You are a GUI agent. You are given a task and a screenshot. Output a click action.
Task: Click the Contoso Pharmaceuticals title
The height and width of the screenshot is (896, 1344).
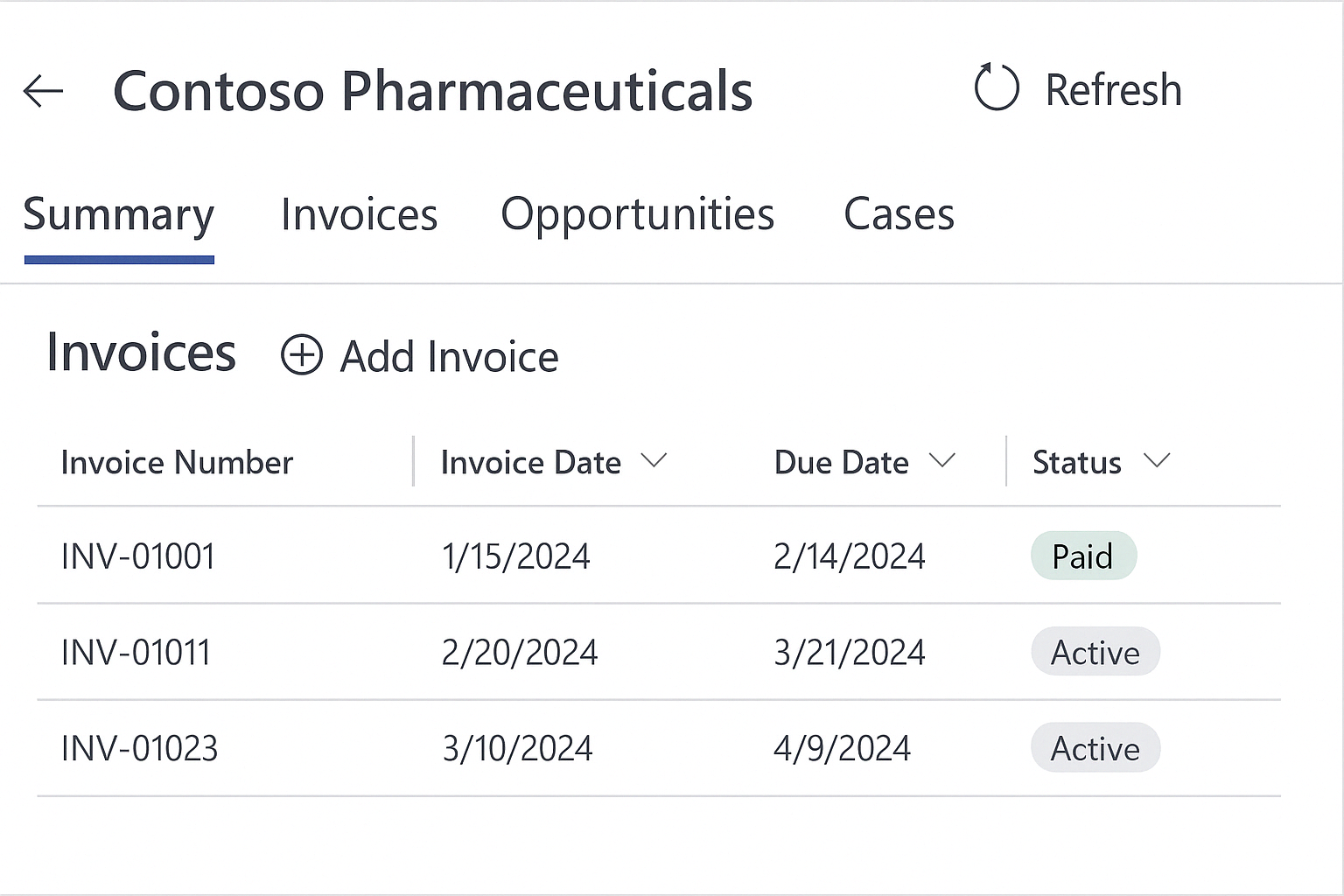point(433,91)
